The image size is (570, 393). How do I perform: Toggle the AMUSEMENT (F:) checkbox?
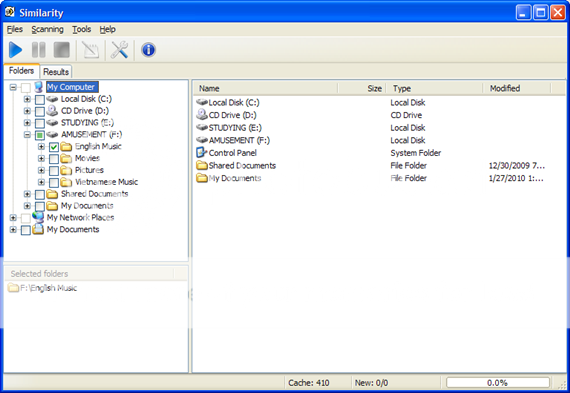pyautogui.click(x=40, y=135)
